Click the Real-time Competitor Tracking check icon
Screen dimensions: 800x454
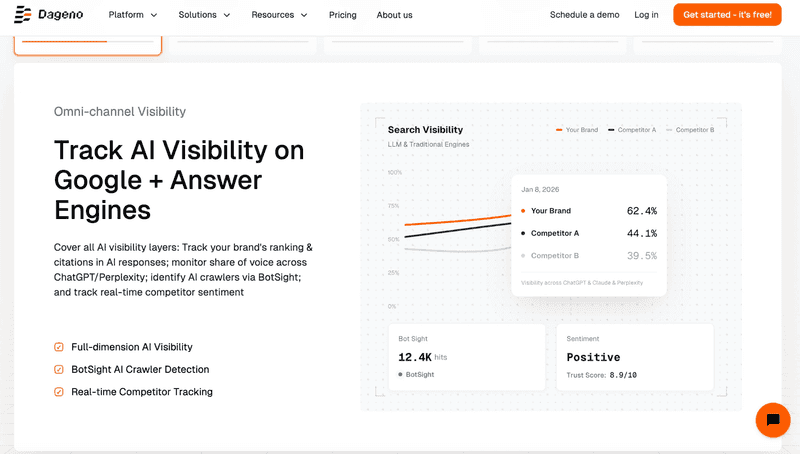point(59,392)
